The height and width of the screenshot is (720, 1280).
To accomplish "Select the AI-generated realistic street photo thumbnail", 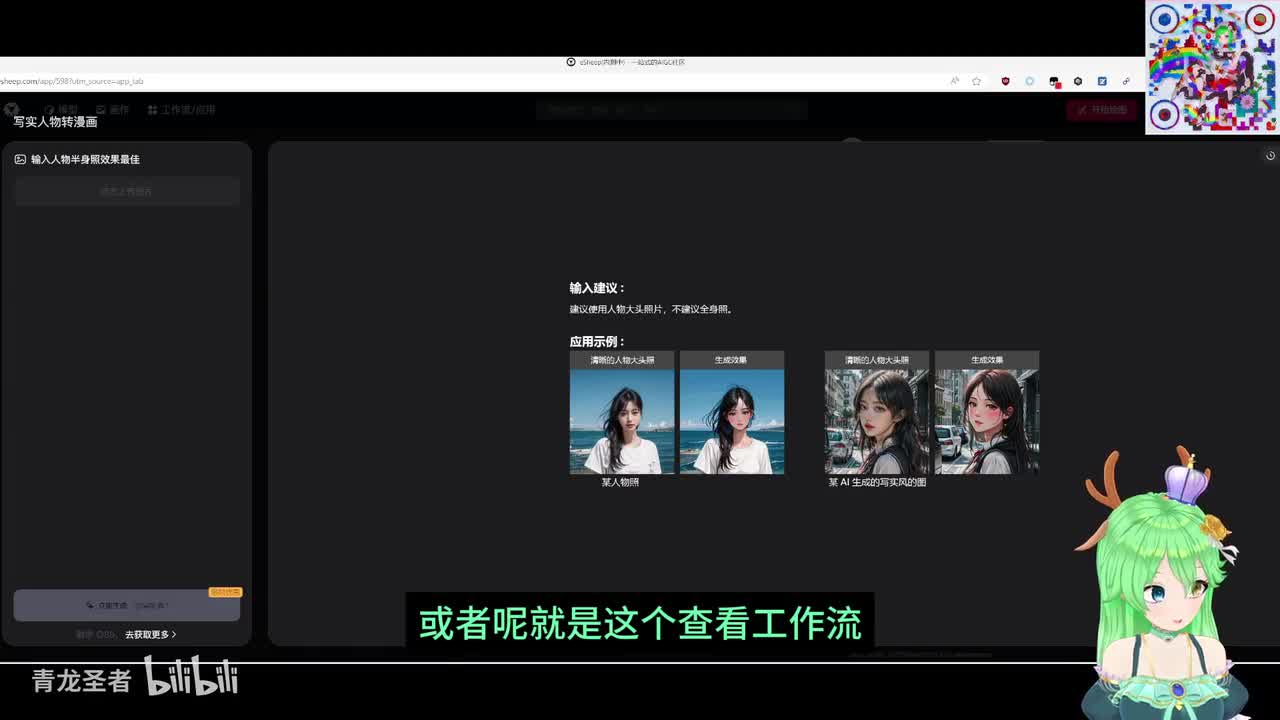I will tap(876, 421).
